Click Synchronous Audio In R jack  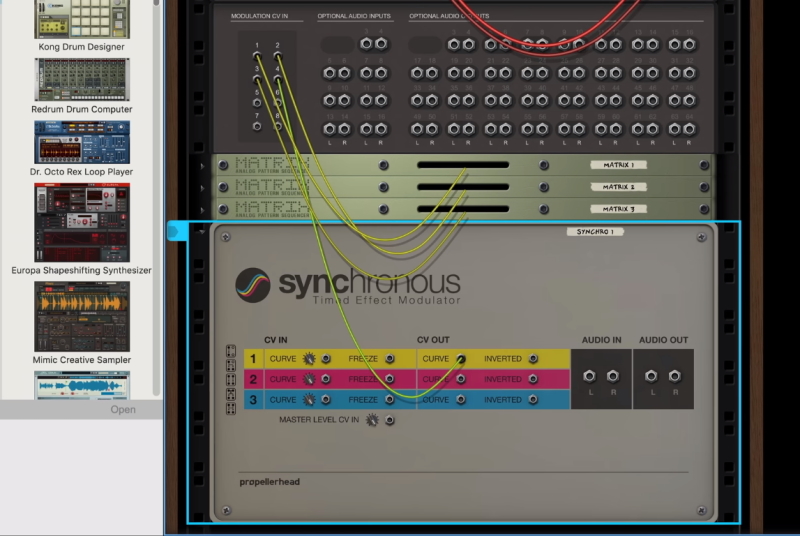pyautogui.click(x=613, y=376)
